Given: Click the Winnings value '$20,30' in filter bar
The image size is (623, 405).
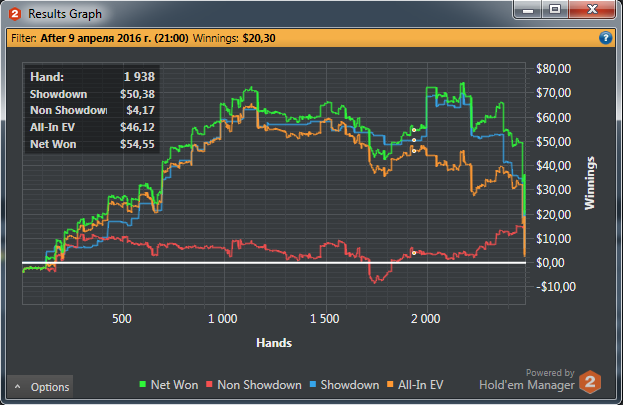Looking at the screenshot, I should [x=259, y=38].
